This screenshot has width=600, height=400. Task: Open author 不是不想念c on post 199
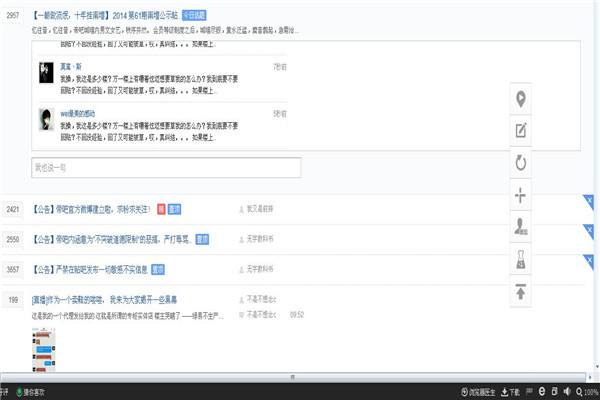click(261, 299)
